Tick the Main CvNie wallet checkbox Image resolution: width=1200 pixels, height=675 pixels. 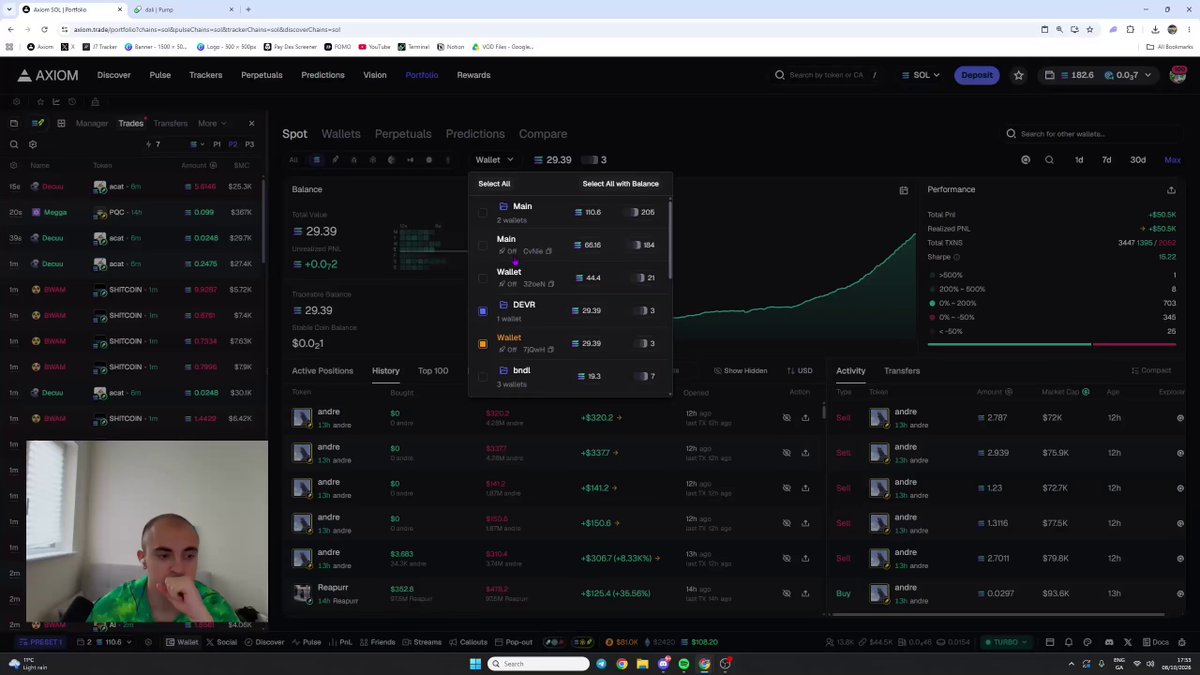click(483, 245)
